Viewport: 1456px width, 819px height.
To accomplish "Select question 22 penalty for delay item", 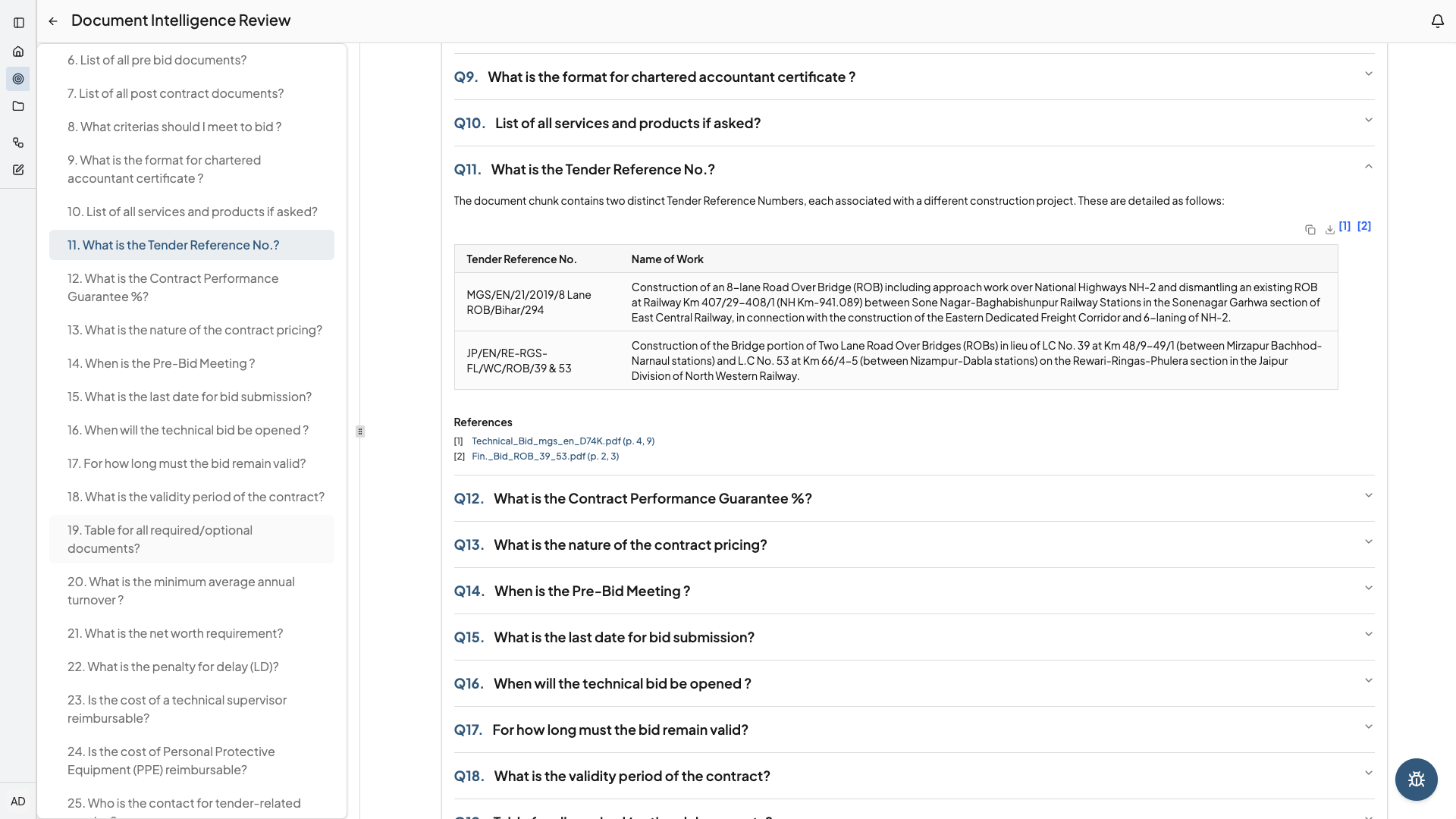I will click(x=173, y=667).
